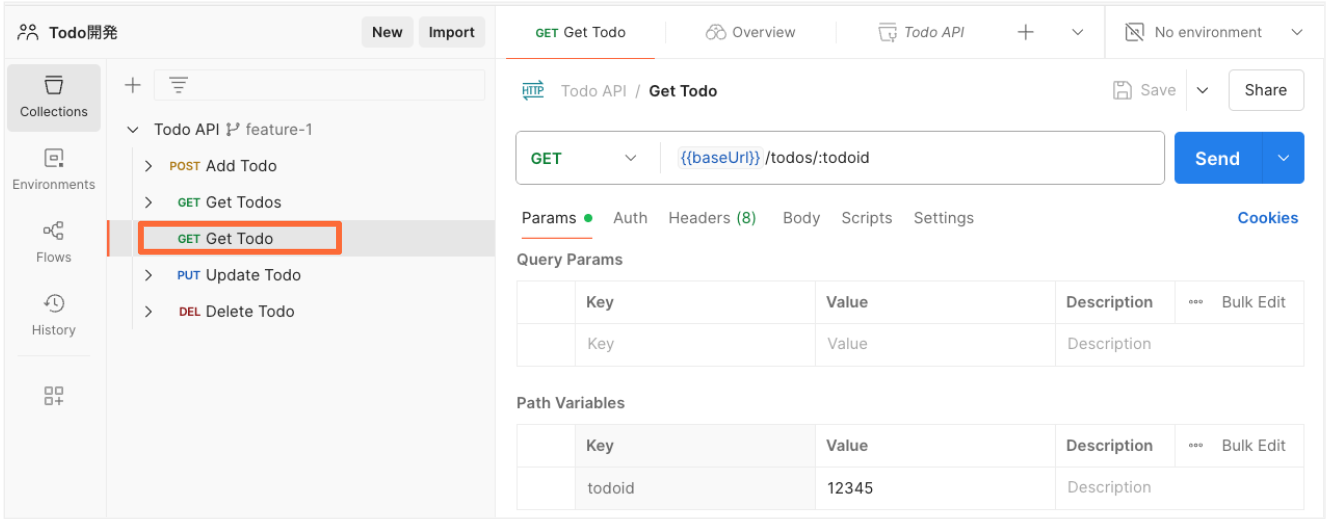Viewport: 1330px width, 525px height.
Task: Click the blue Send button
Action: pos(1218,158)
